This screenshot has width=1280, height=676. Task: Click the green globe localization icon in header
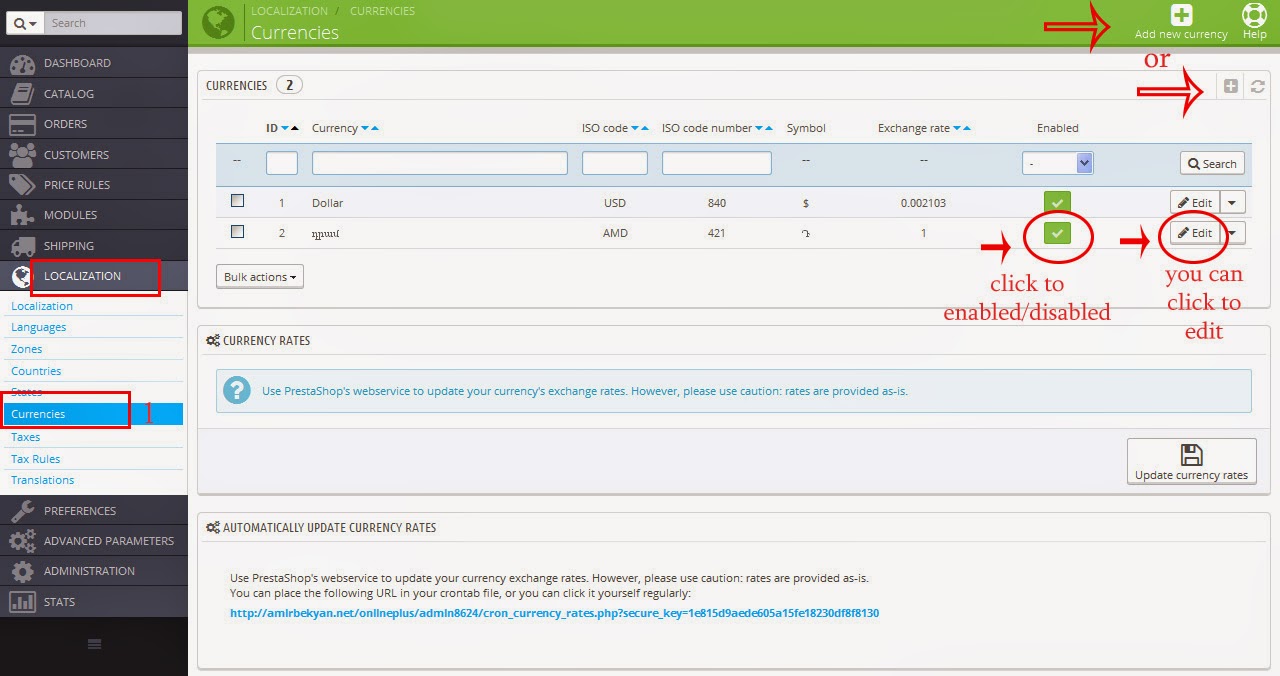pyautogui.click(x=218, y=22)
